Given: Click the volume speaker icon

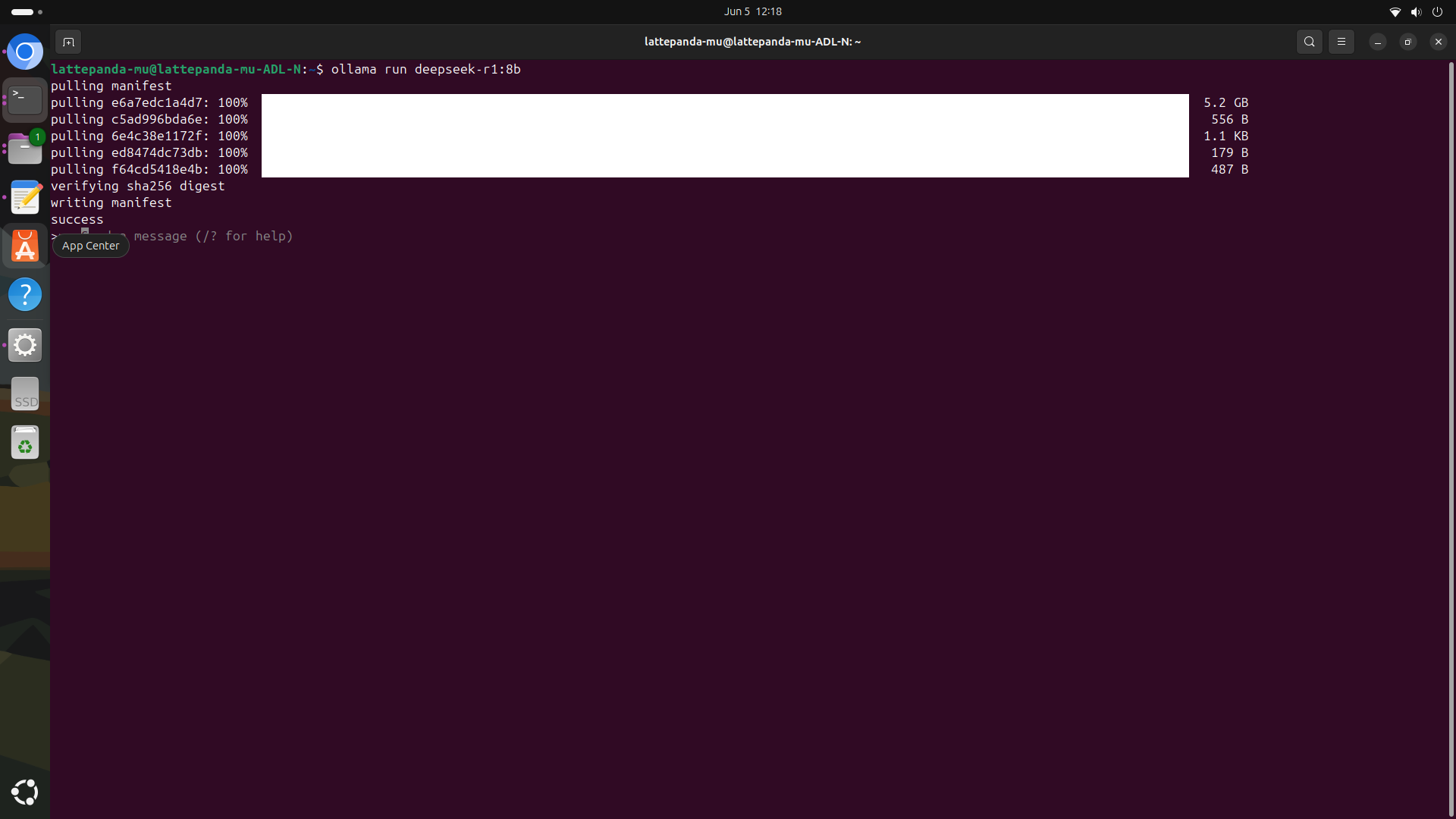Looking at the screenshot, I should pyautogui.click(x=1416, y=11).
